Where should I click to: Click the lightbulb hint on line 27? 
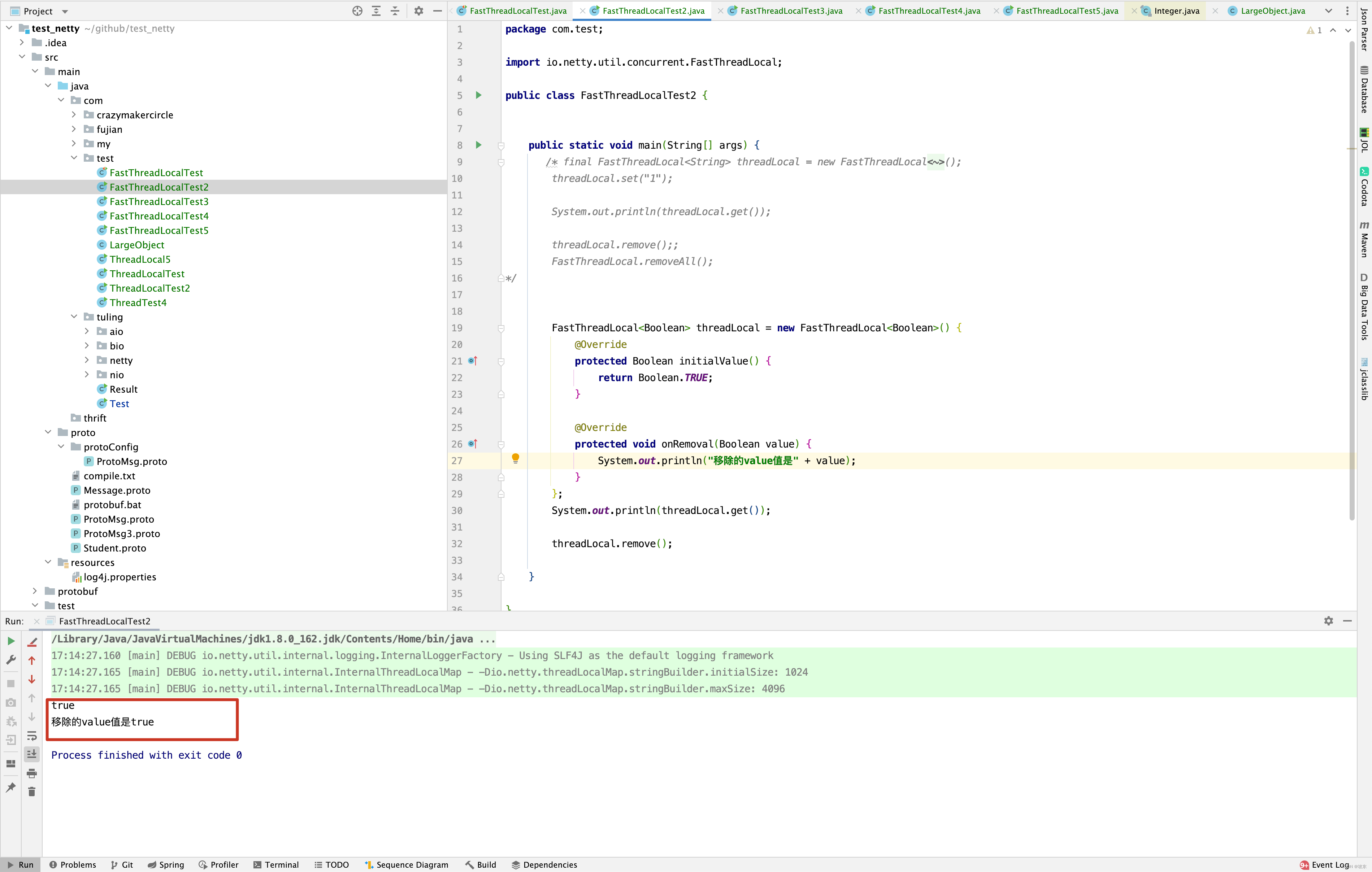tap(515, 458)
